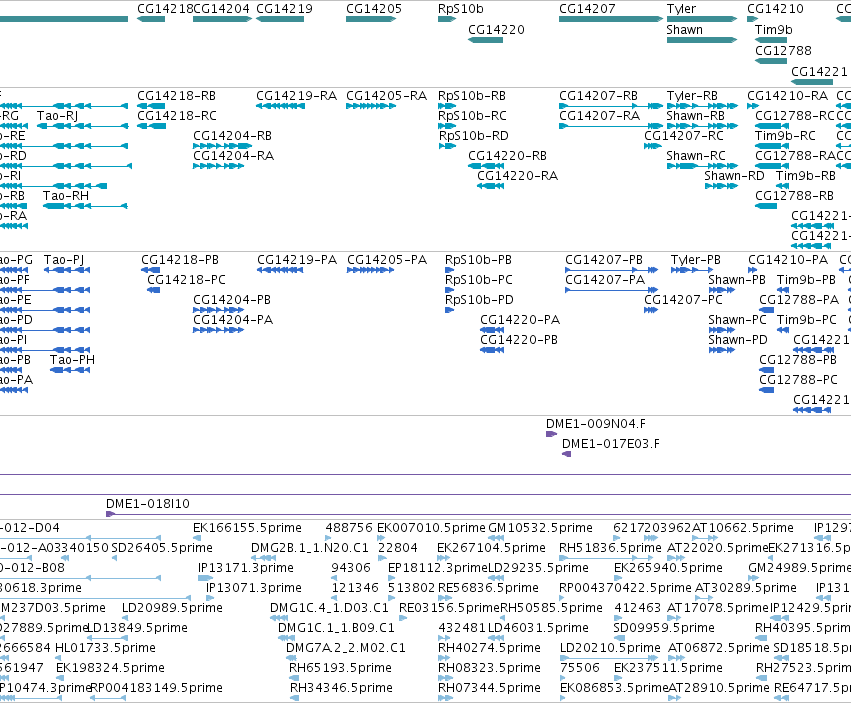This screenshot has height=703, width=851.
Task: Select the 'Shawn-PD' protein label
Action: pos(738,340)
